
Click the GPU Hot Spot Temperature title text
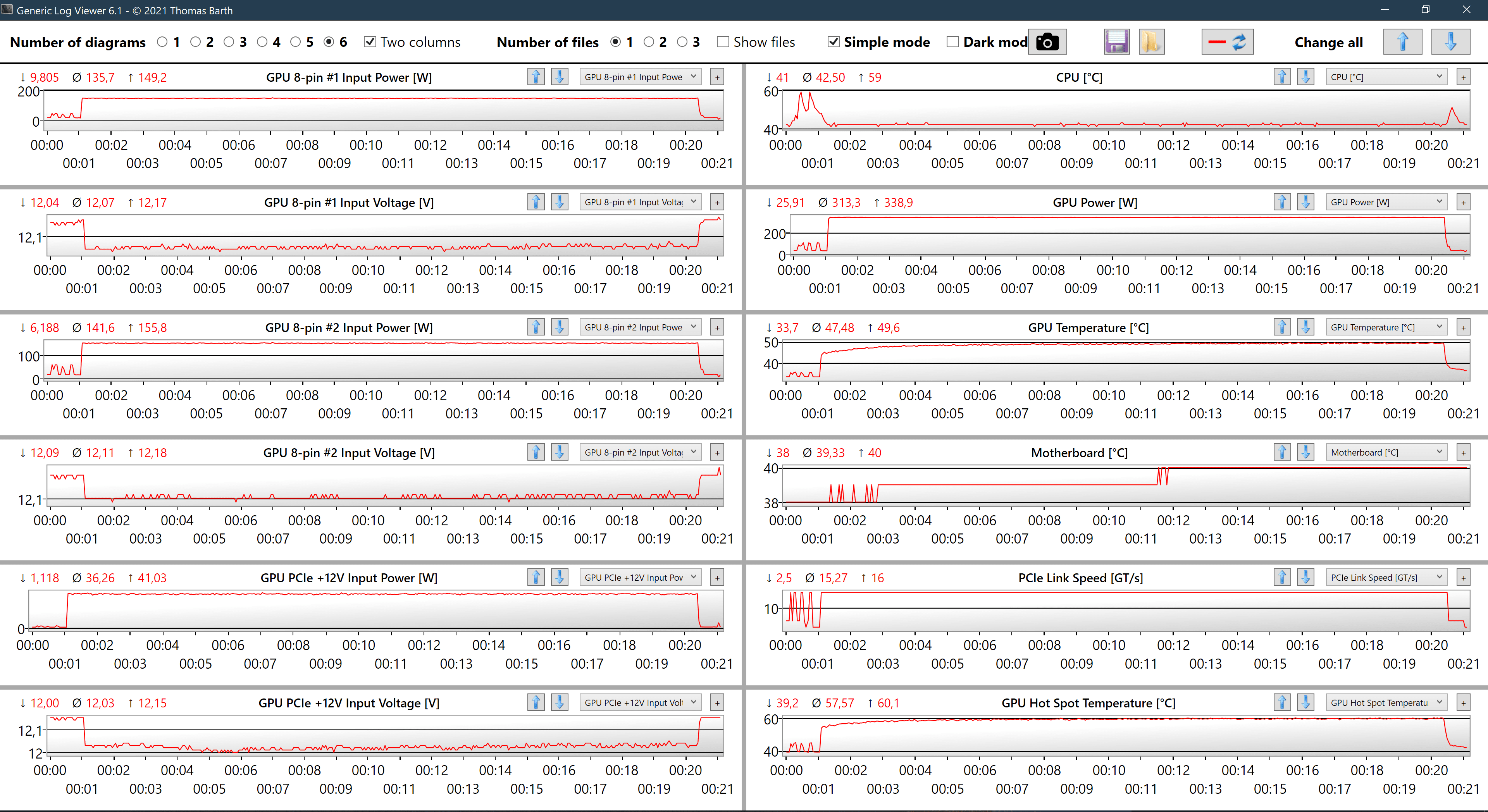click(x=1088, y=703)
